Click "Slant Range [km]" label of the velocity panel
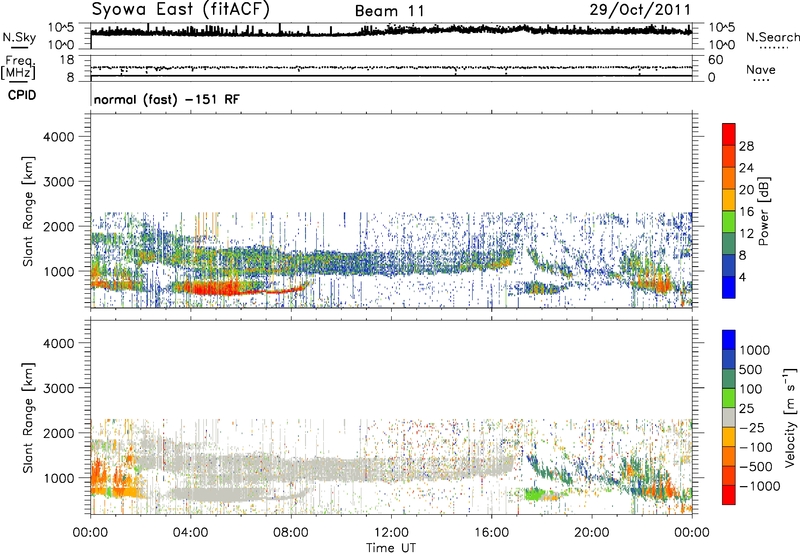 point(29,417)
